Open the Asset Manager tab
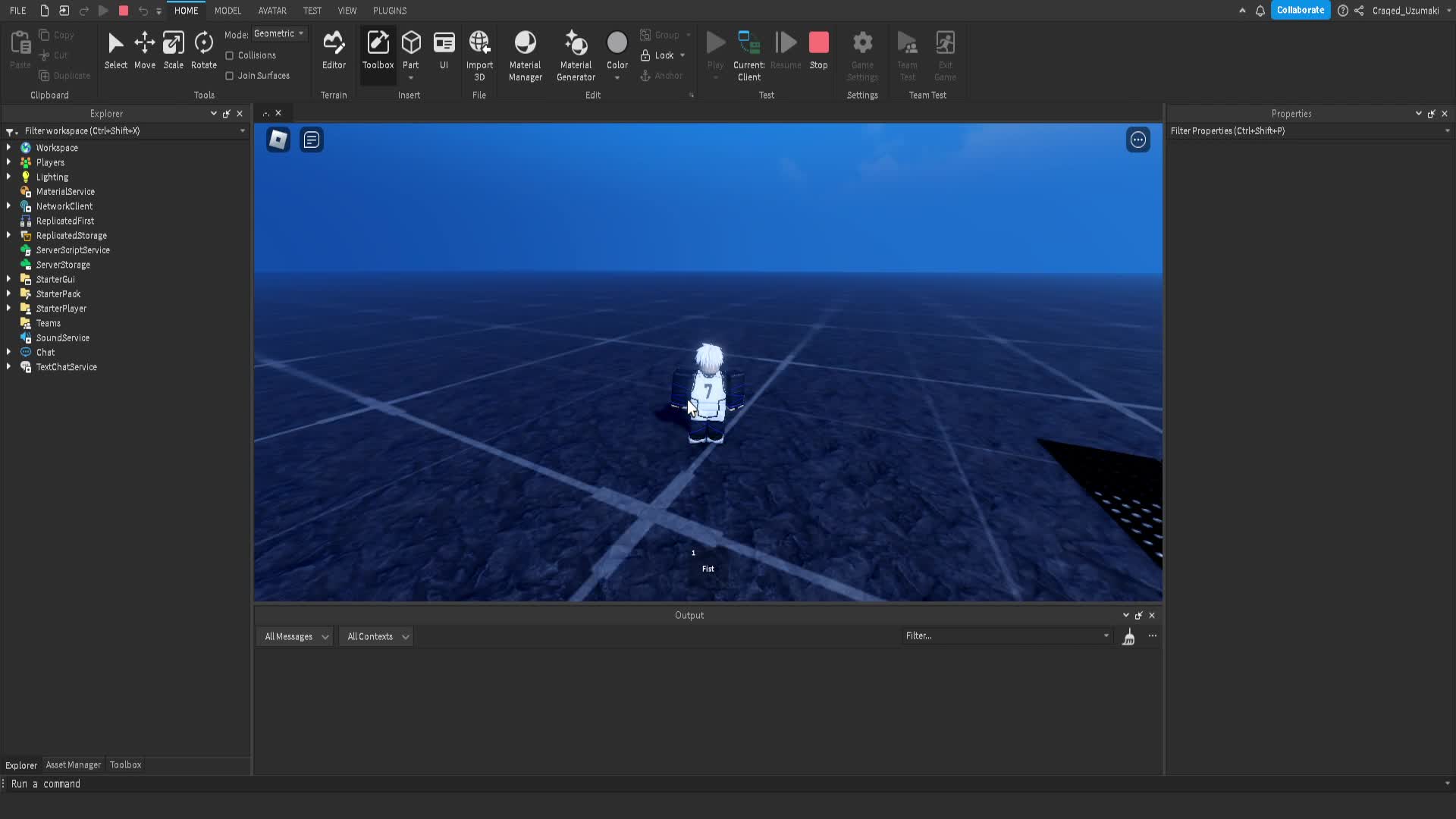Image resolution: width=1456 pixels, height=819 pixels. [73, 765]
